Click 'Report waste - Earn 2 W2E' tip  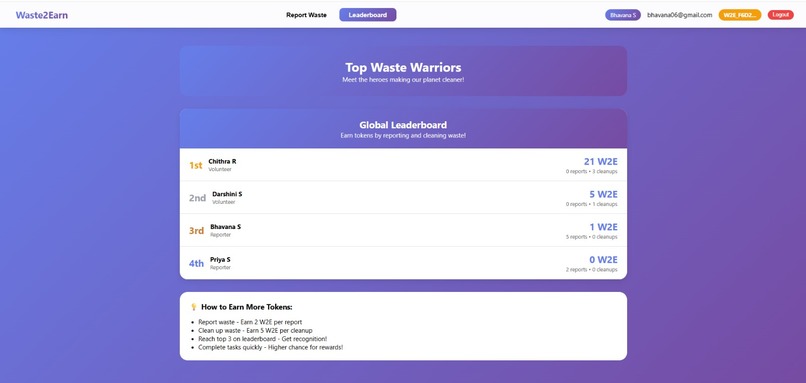[x=250, y=322]
